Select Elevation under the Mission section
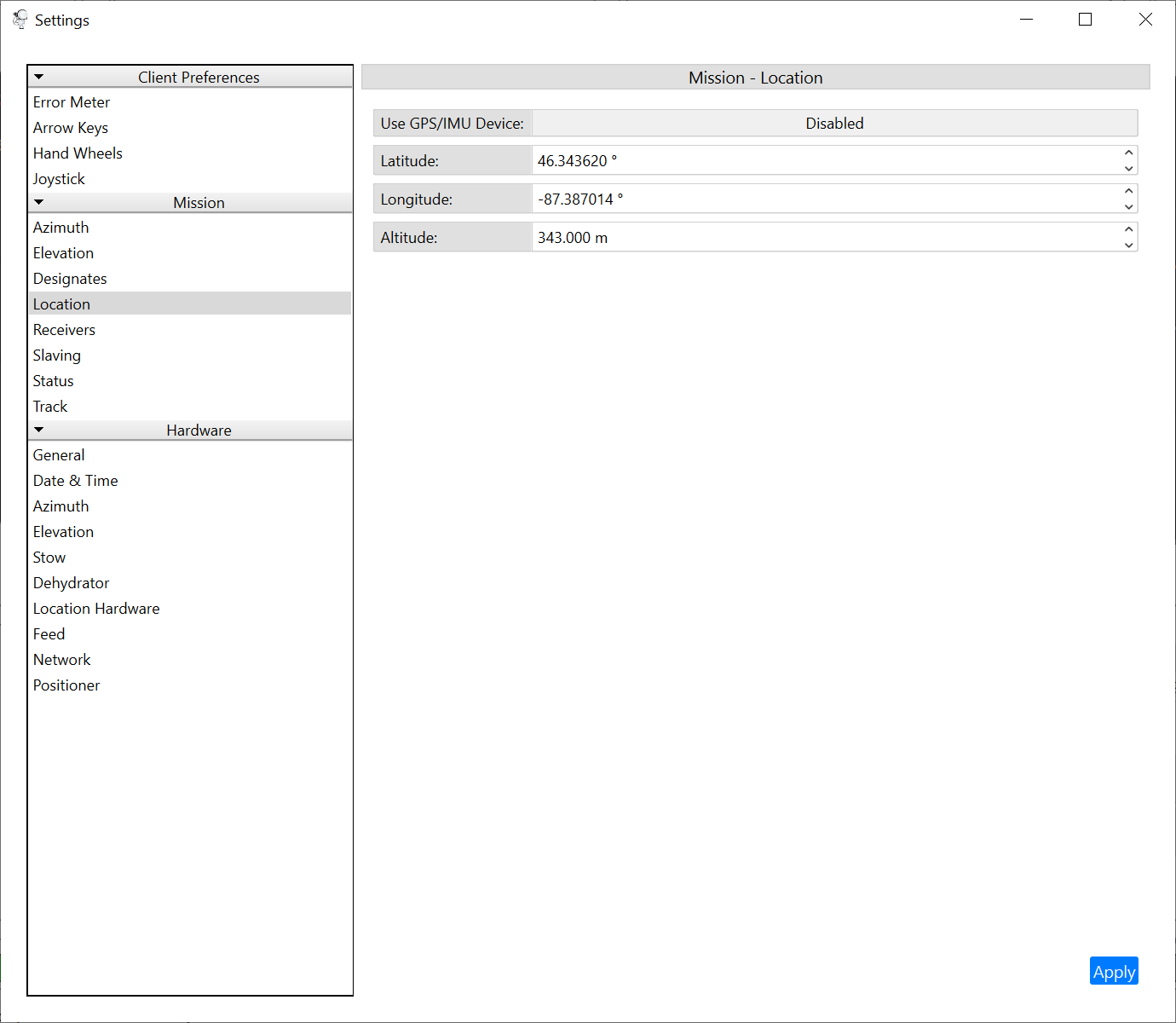The height and width of the screenshot is (1023, 1176). pos(190,253)
